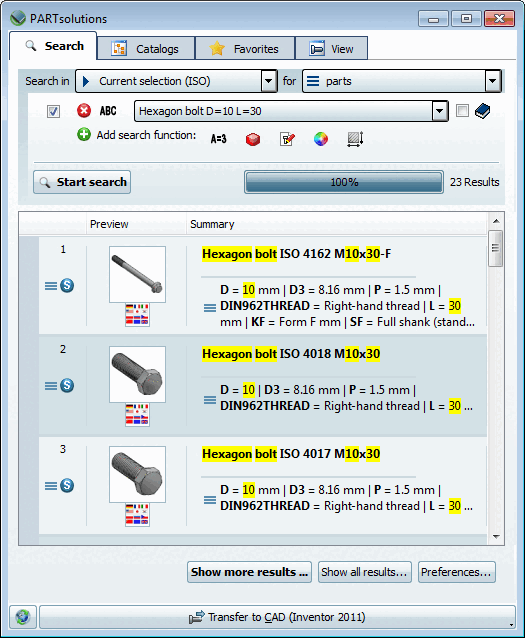Click green plus Add search function icon
The height and width of the screenshot is (638, 525).
tap(84, 134)
